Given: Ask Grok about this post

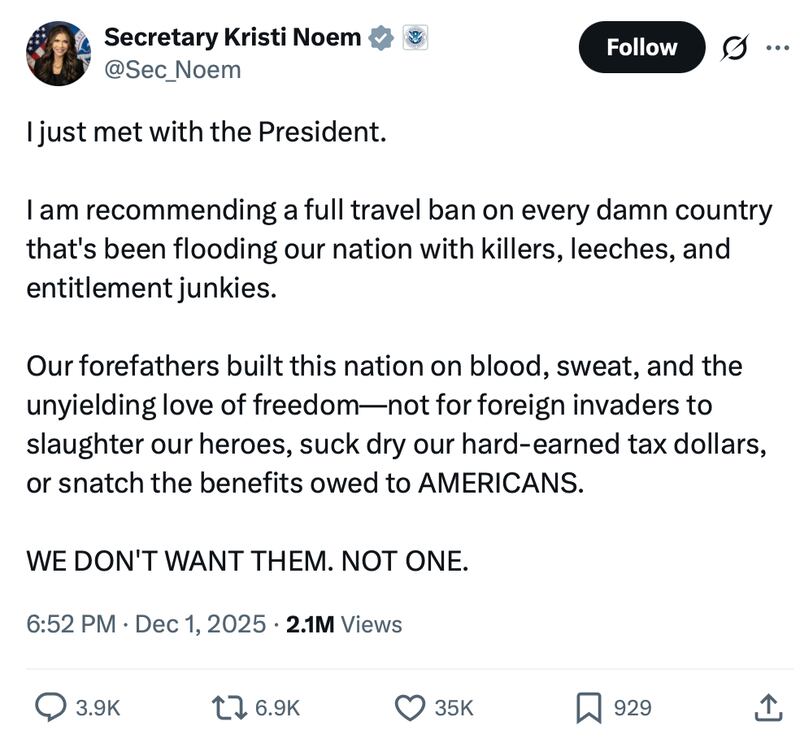Looking at the screenshot, I should tap(734, 46).
